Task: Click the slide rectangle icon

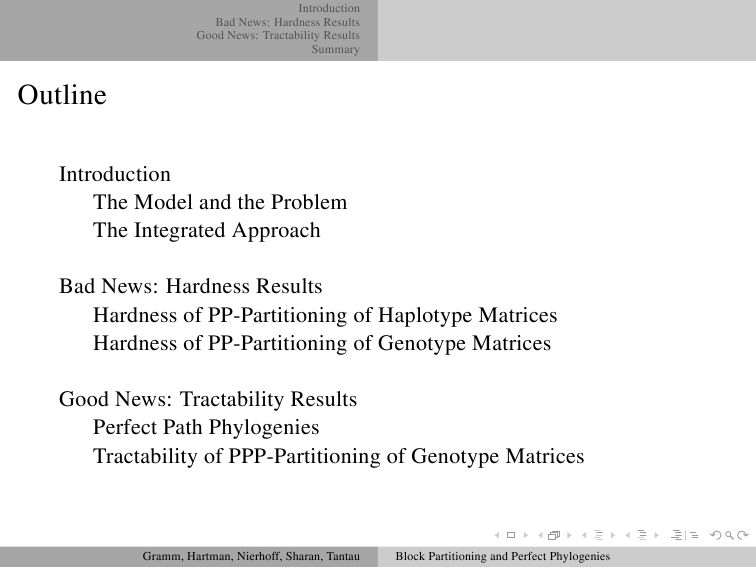Action: (511, 535)
